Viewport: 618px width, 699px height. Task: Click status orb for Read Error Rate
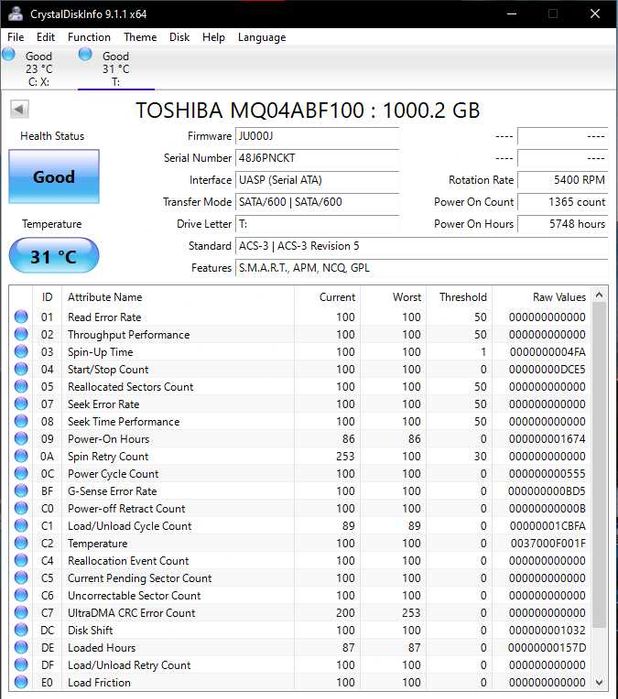pyautogui.click(x=21, y=317)
